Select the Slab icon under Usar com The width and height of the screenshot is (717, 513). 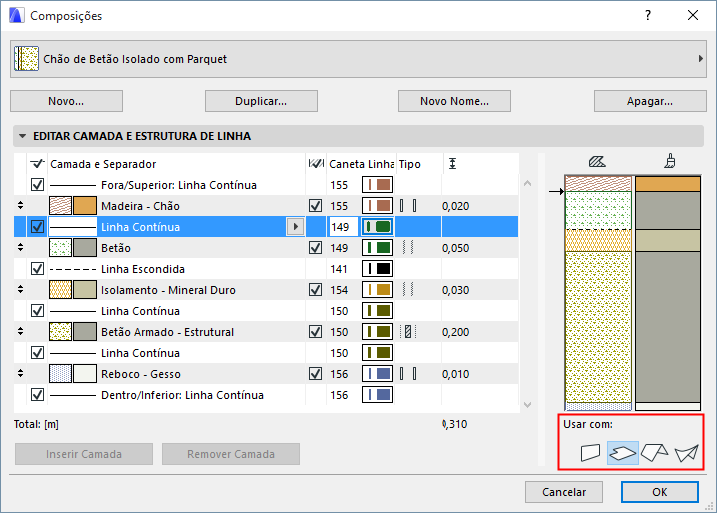pyautogui.click(x=622, y=453)
